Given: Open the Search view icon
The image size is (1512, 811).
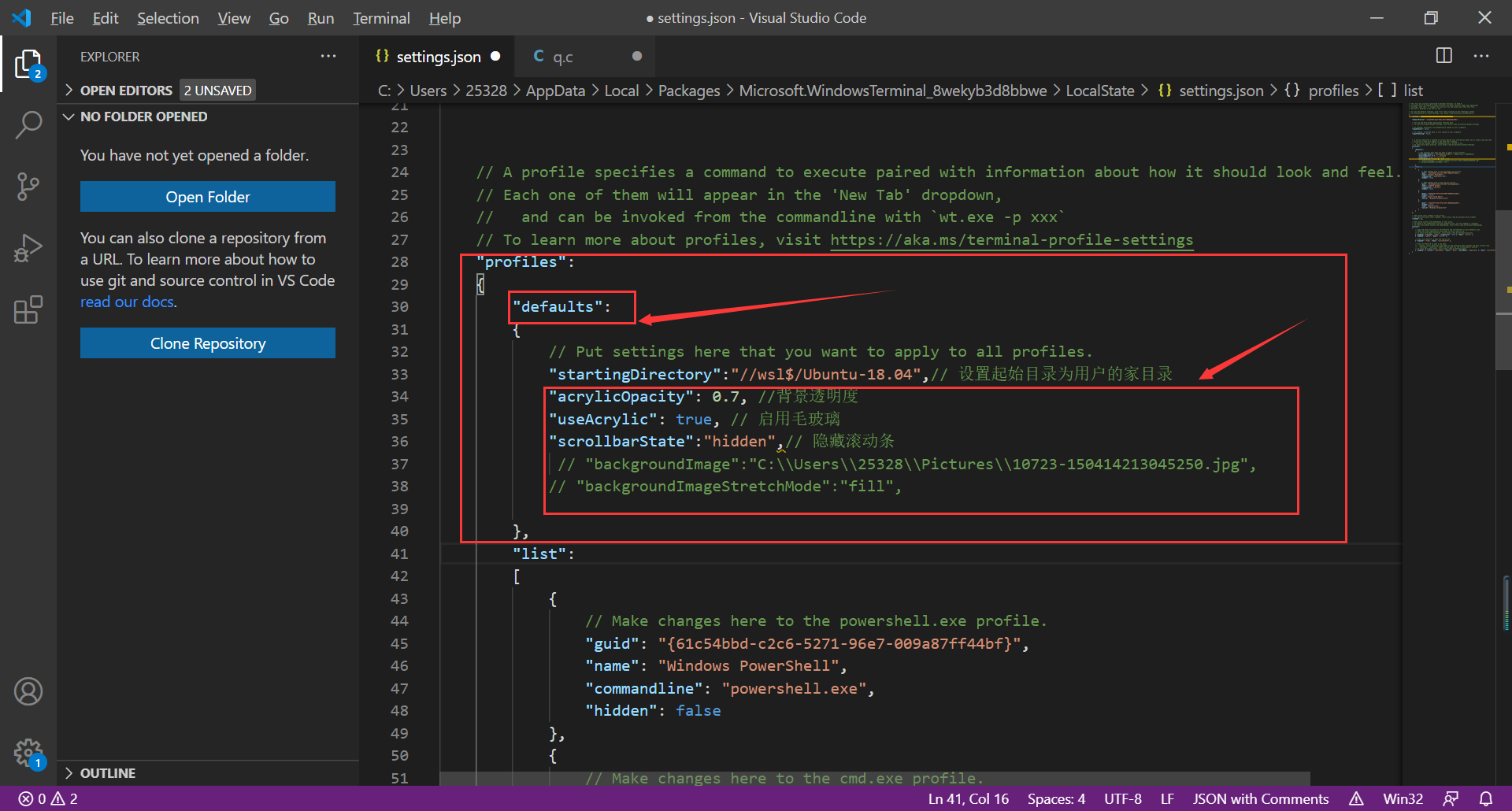Looking at the screenshot, I should click(x=28, y=125).
